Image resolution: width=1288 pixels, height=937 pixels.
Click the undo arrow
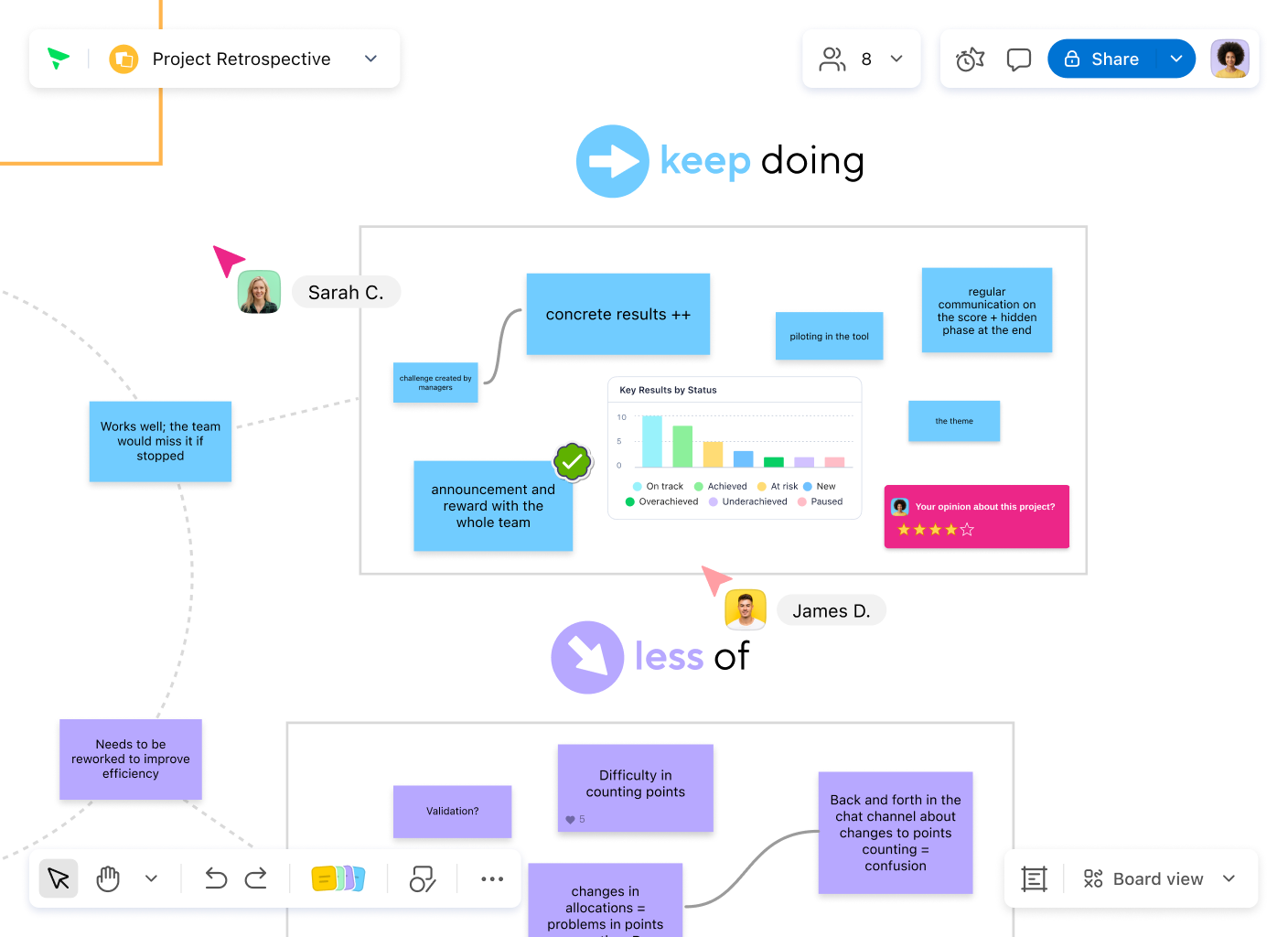click(216, 879)
